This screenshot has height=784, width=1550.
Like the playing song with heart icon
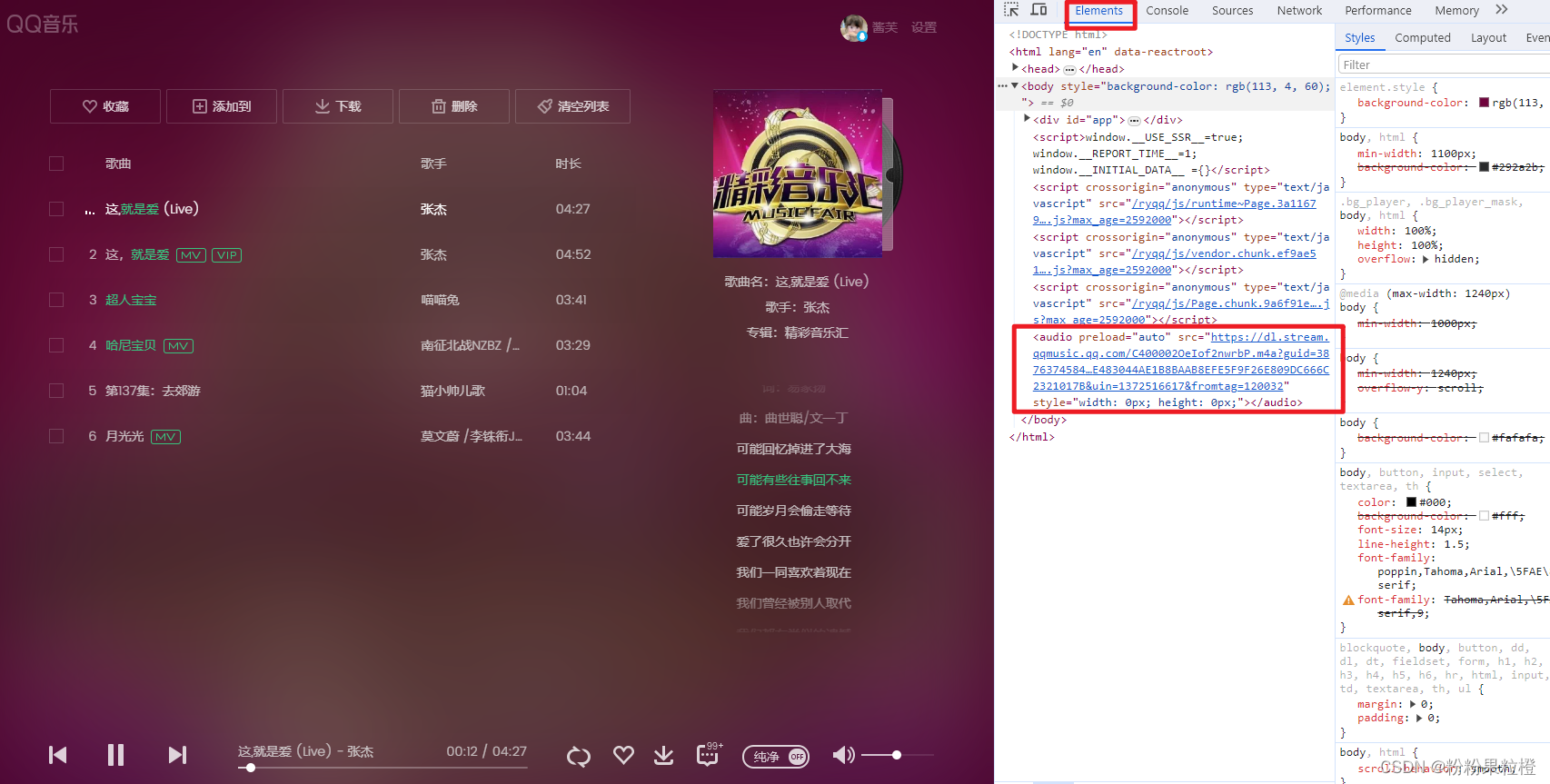(x=623, y=755)
